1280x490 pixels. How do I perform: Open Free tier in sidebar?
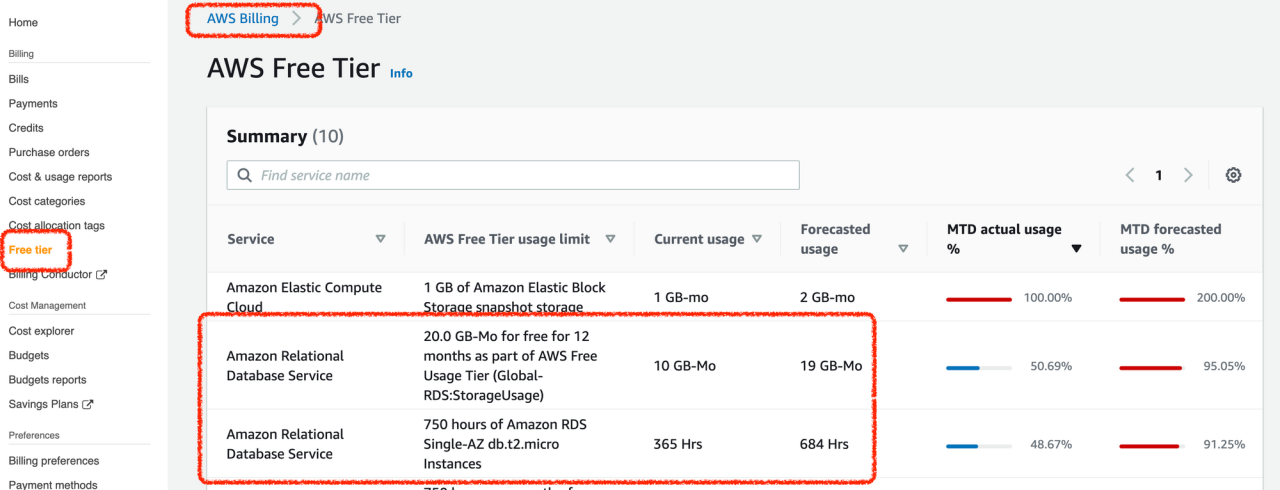click(x=30, y=250)
